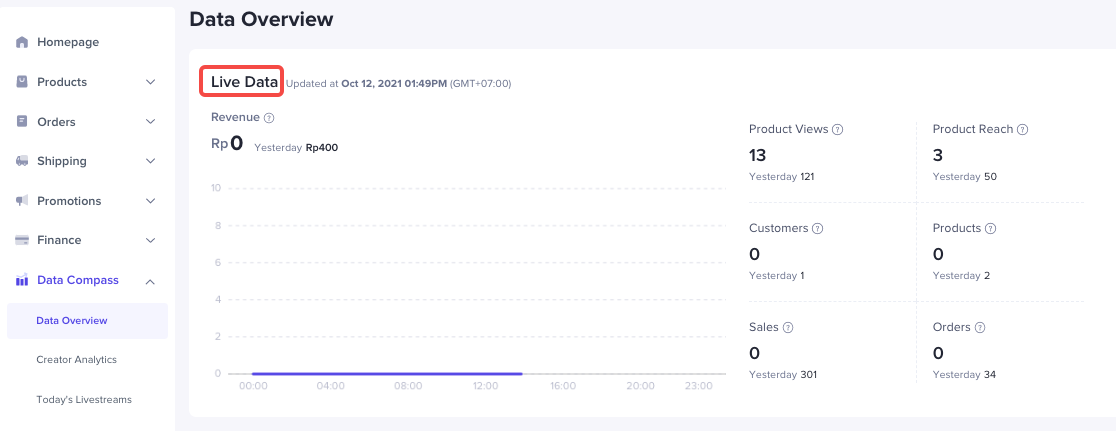
Task: Click the Products bag icon in sidebar
Action: click(22, 82)
